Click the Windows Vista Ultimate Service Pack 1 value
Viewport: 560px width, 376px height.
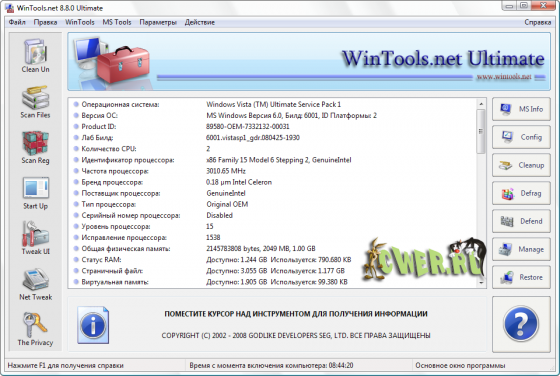[274, 104]
